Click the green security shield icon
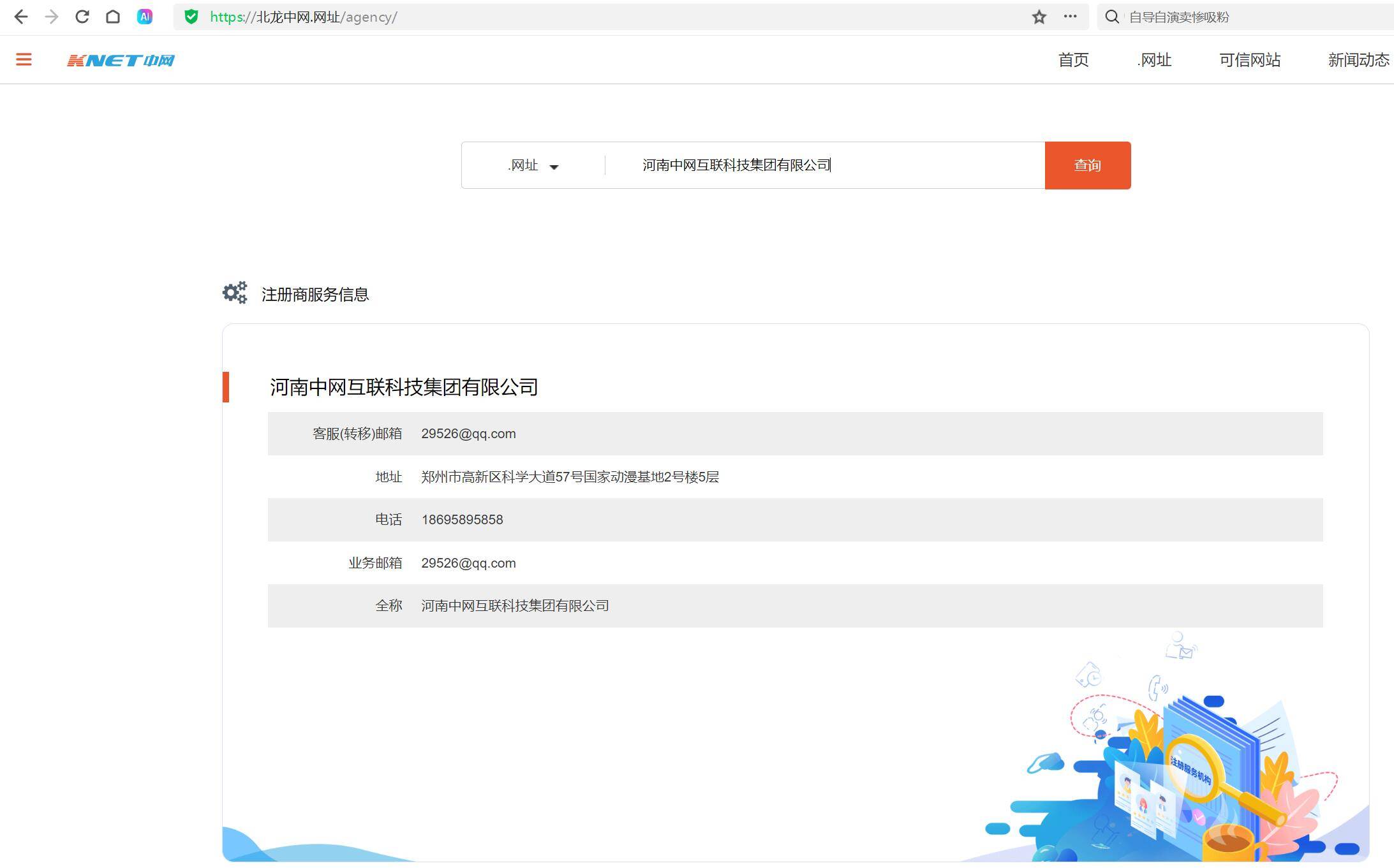Viewport: 1394px width, 868px height. coord(191,17)
